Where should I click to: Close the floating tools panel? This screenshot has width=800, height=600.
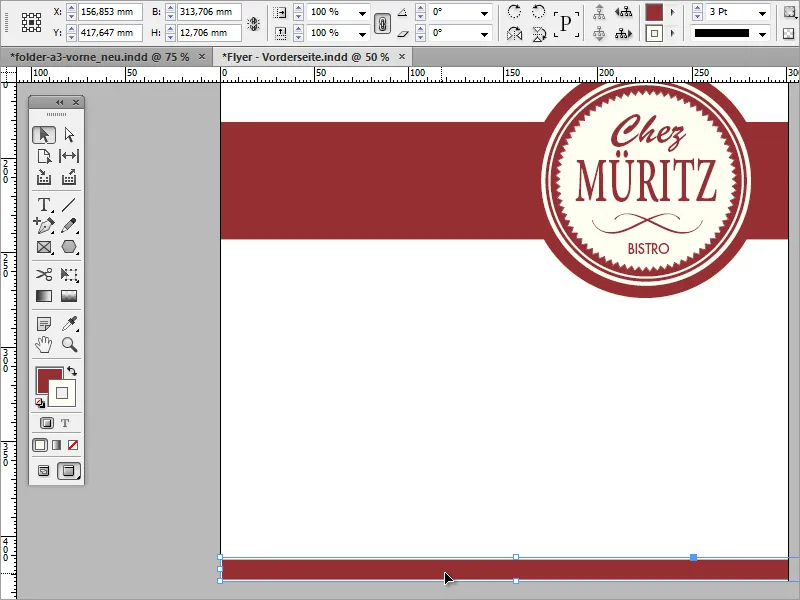[x=76, y=102]
